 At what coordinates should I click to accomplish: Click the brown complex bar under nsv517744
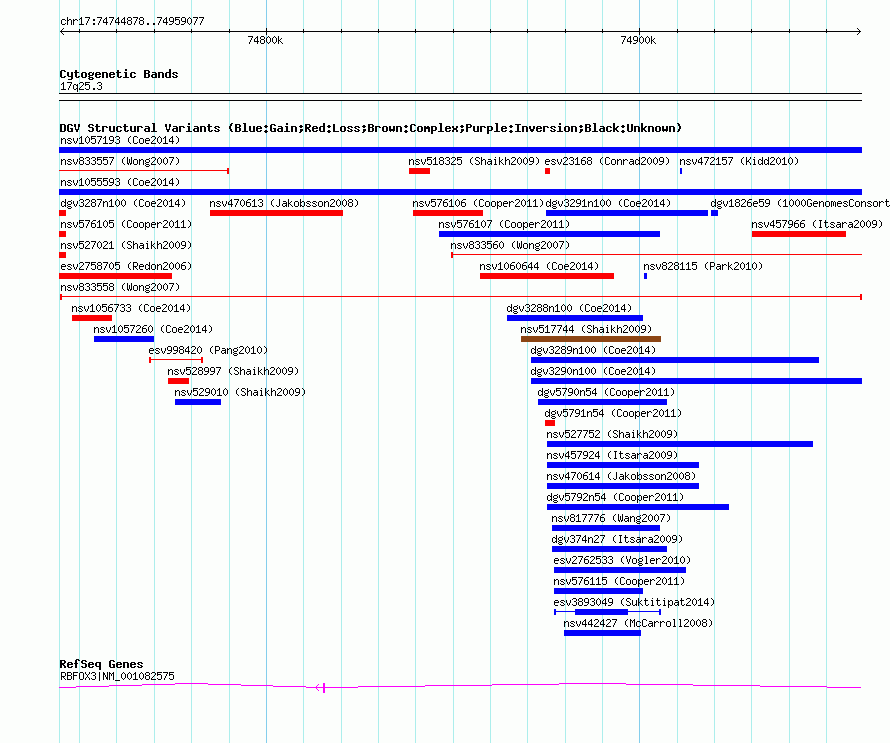tap(591, 339)
